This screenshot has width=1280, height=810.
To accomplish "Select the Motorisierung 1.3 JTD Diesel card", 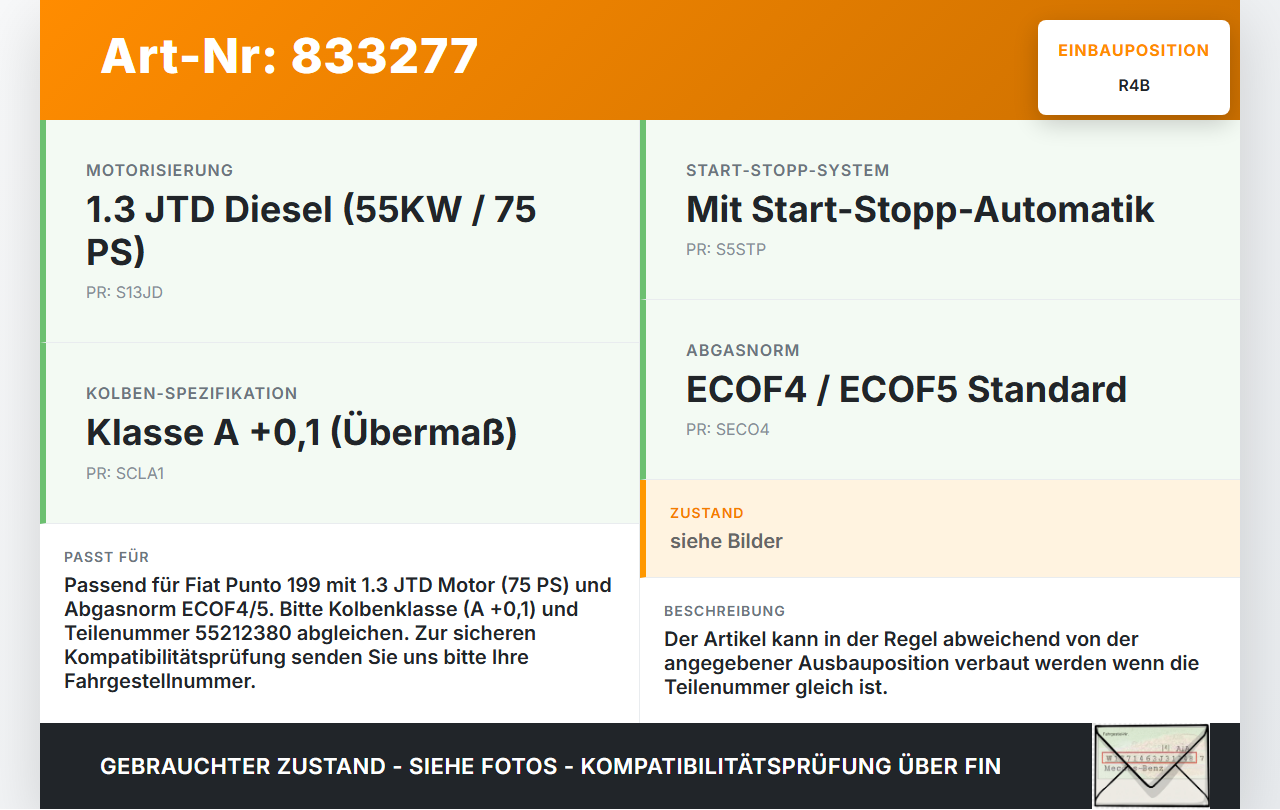I will [340, 231].
